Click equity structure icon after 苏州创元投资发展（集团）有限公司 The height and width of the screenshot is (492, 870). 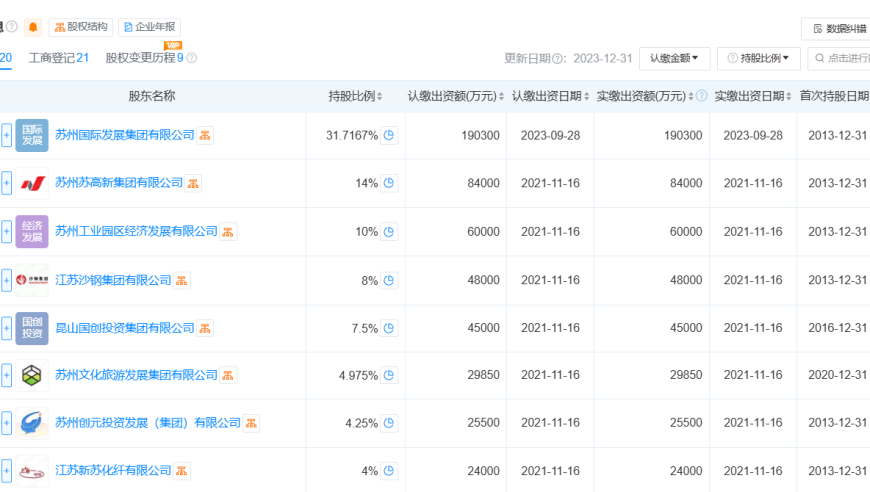pyautogui.click(x=251, y=423)
